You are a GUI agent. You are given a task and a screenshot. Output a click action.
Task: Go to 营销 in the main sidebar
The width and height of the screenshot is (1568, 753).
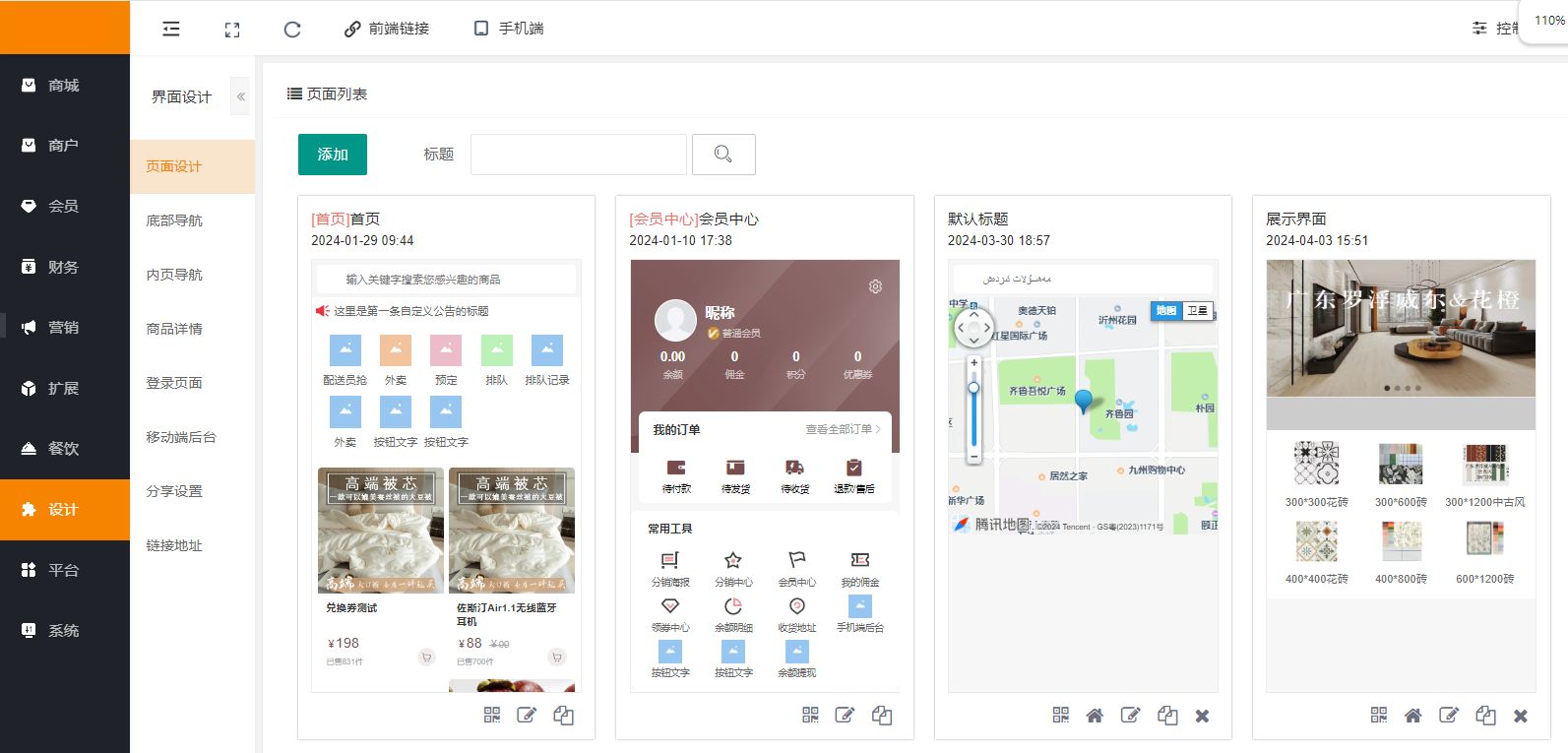pos(64,328)
